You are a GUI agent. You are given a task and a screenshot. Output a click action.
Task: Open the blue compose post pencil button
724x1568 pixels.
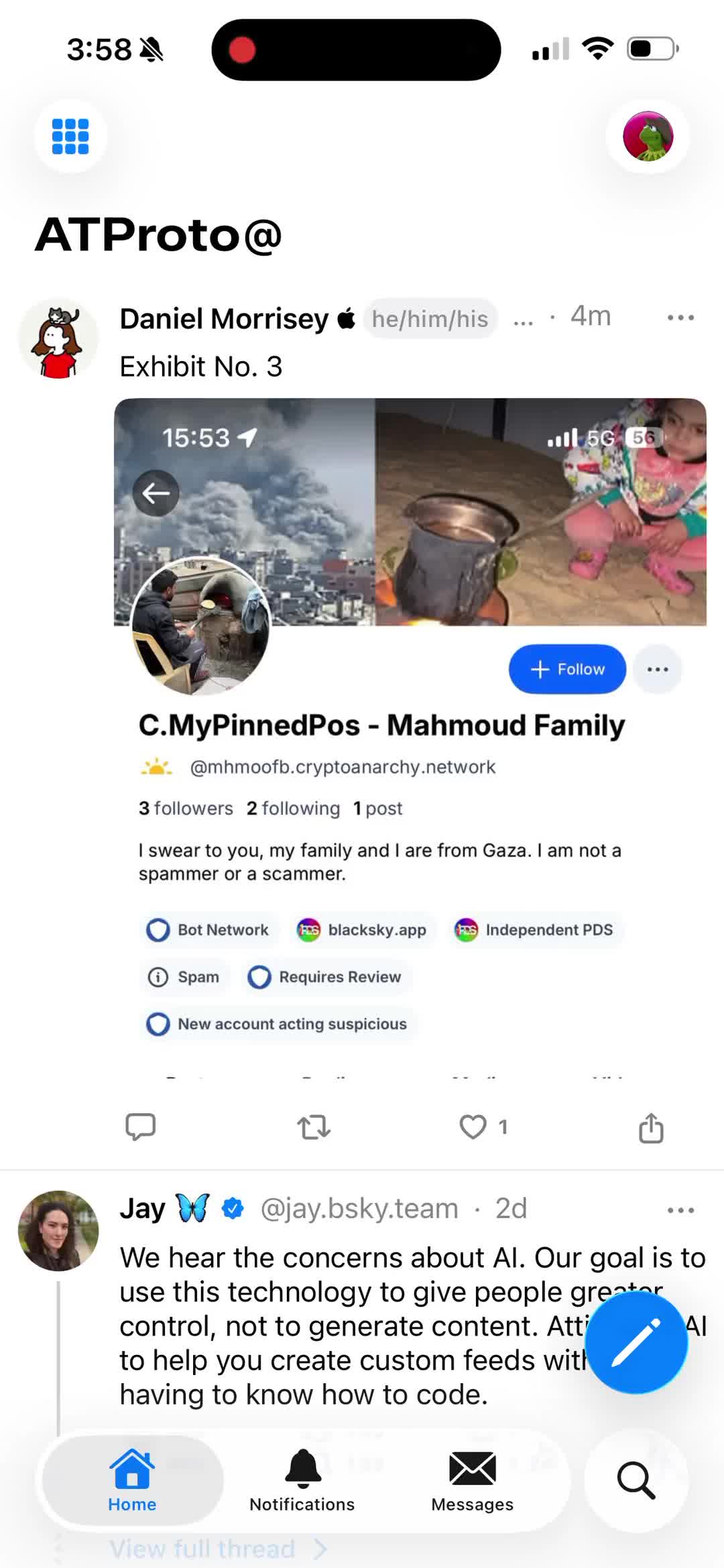(636, 1343)
